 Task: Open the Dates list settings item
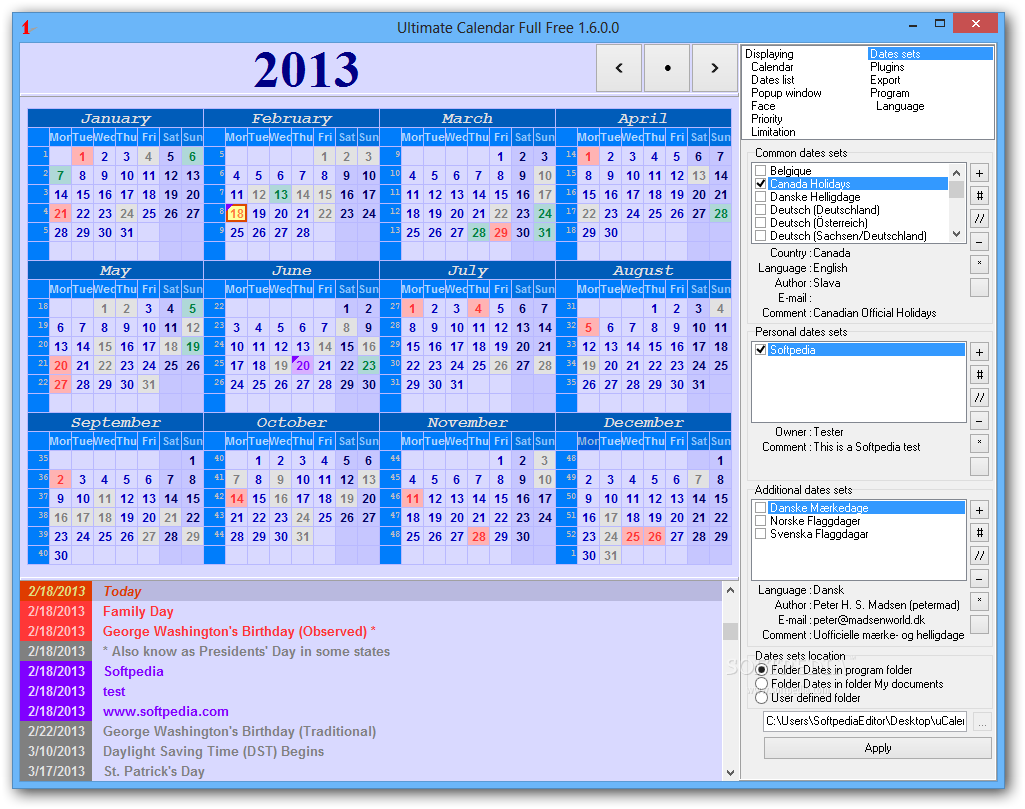coord(773,80)
